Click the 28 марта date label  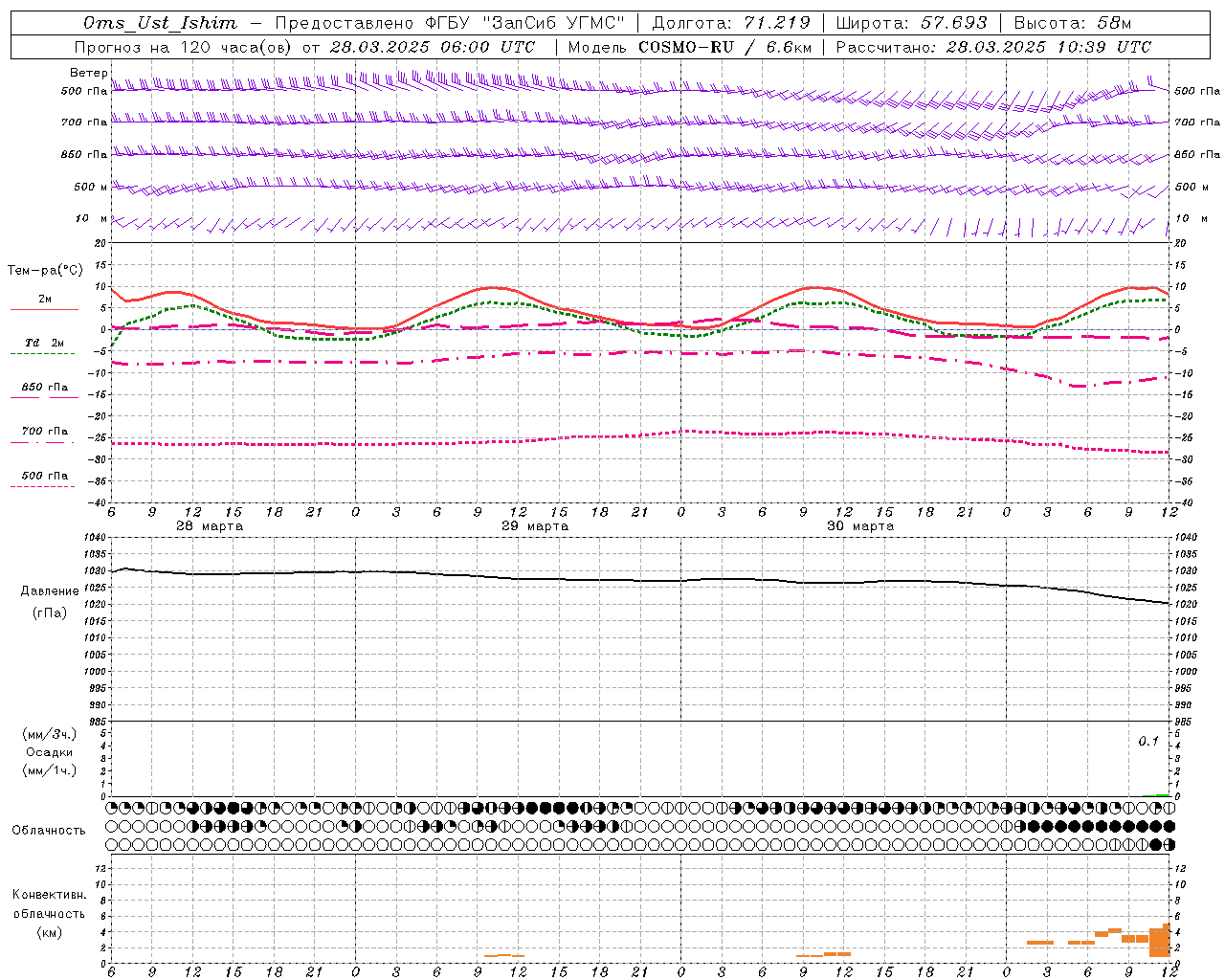point(210,526)
